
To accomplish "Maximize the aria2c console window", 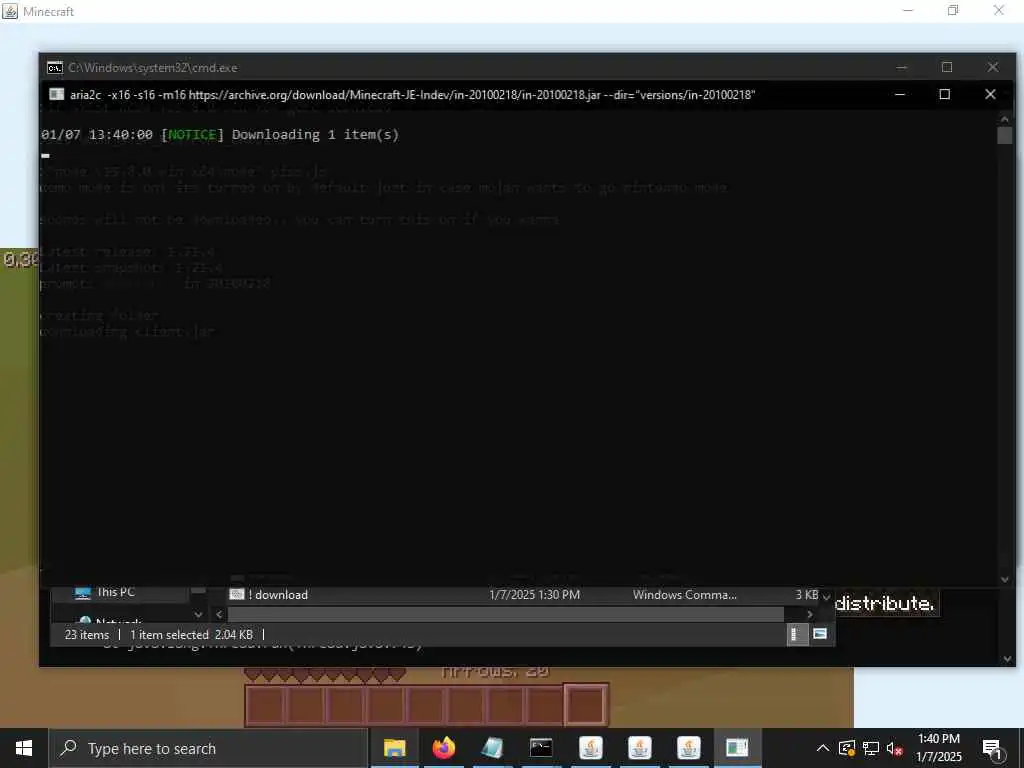I will click(944, 94).
